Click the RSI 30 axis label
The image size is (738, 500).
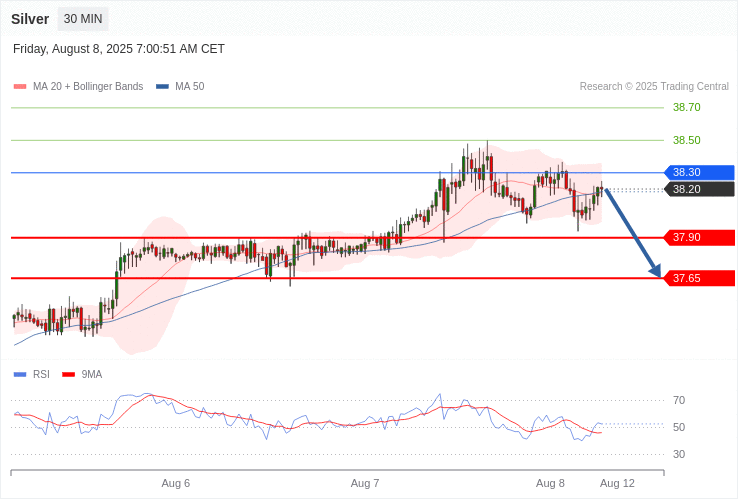click(x=679, y=454)
